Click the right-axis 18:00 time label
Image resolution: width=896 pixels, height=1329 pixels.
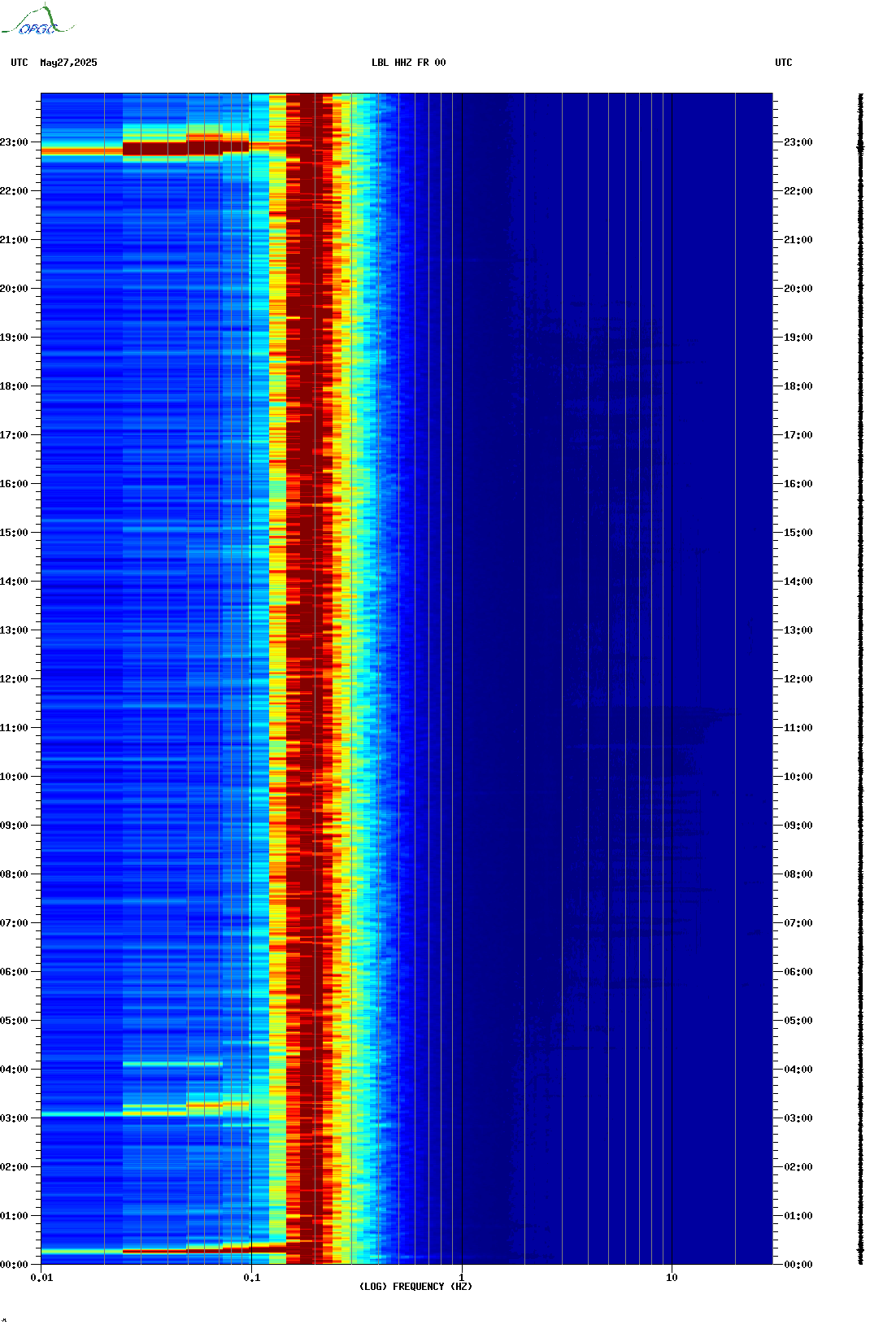798,386
